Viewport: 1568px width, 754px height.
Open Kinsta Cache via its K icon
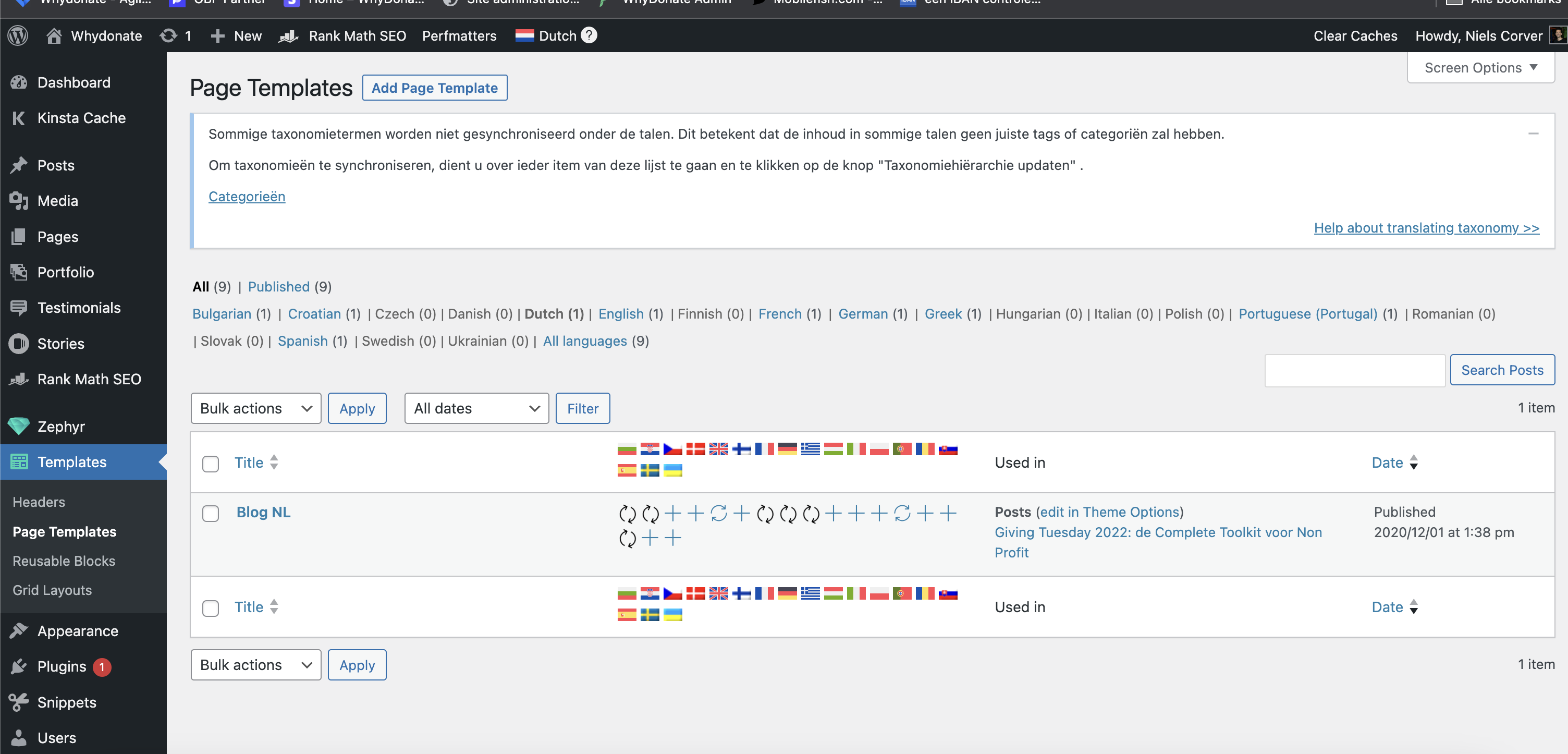tap(19, 117)
